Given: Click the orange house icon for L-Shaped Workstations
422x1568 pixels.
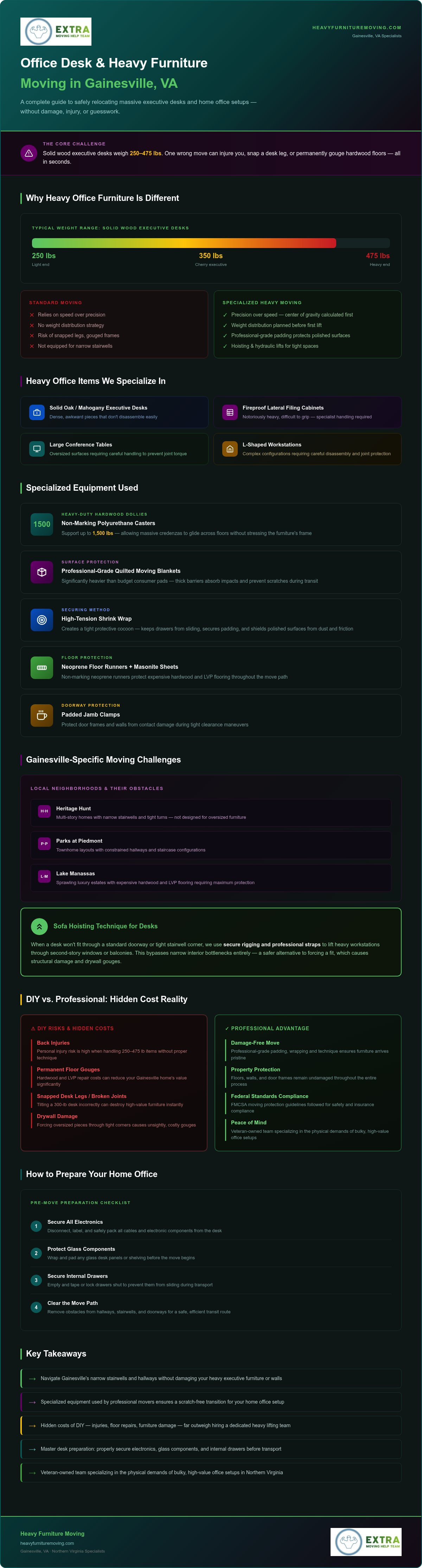Looking at the screenshot, I should (x=230, y=449).
